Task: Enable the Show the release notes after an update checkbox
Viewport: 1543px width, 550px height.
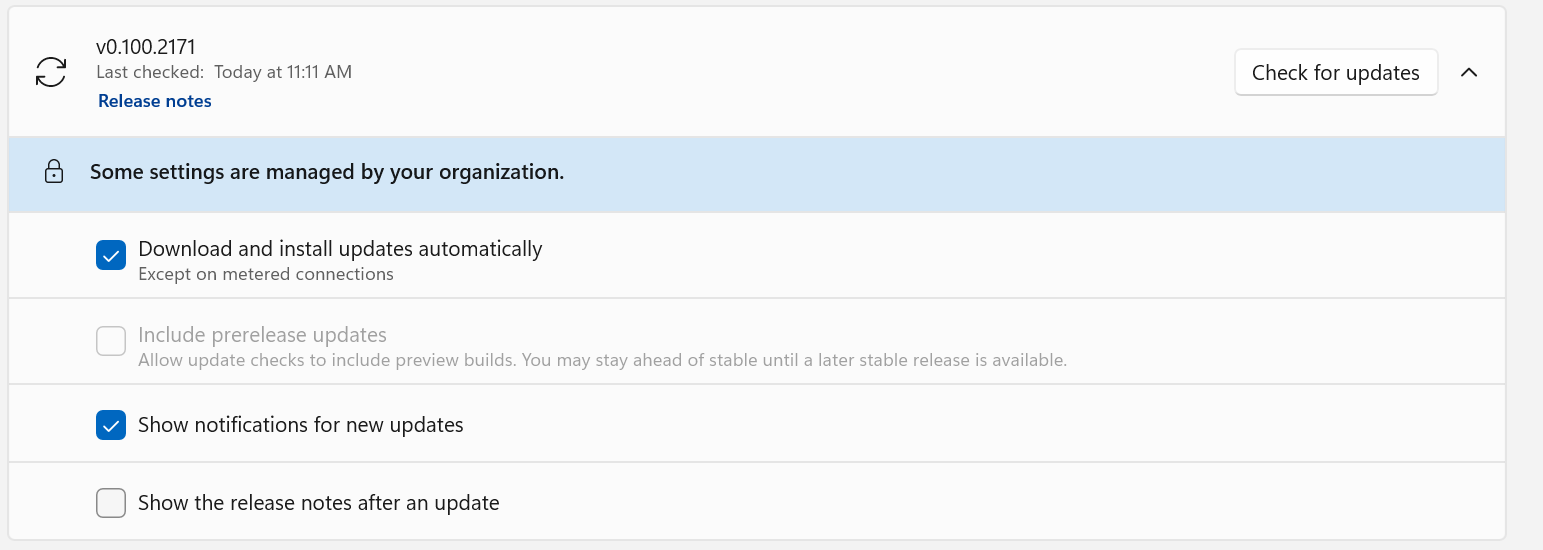Action: tap(111, 503)
